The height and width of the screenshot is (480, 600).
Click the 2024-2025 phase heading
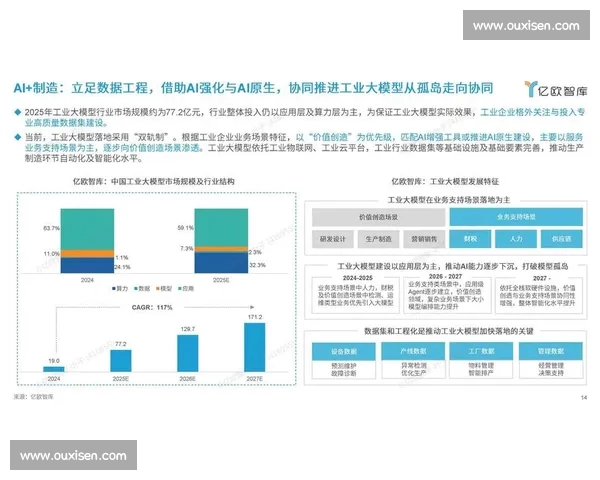(357, 278)
